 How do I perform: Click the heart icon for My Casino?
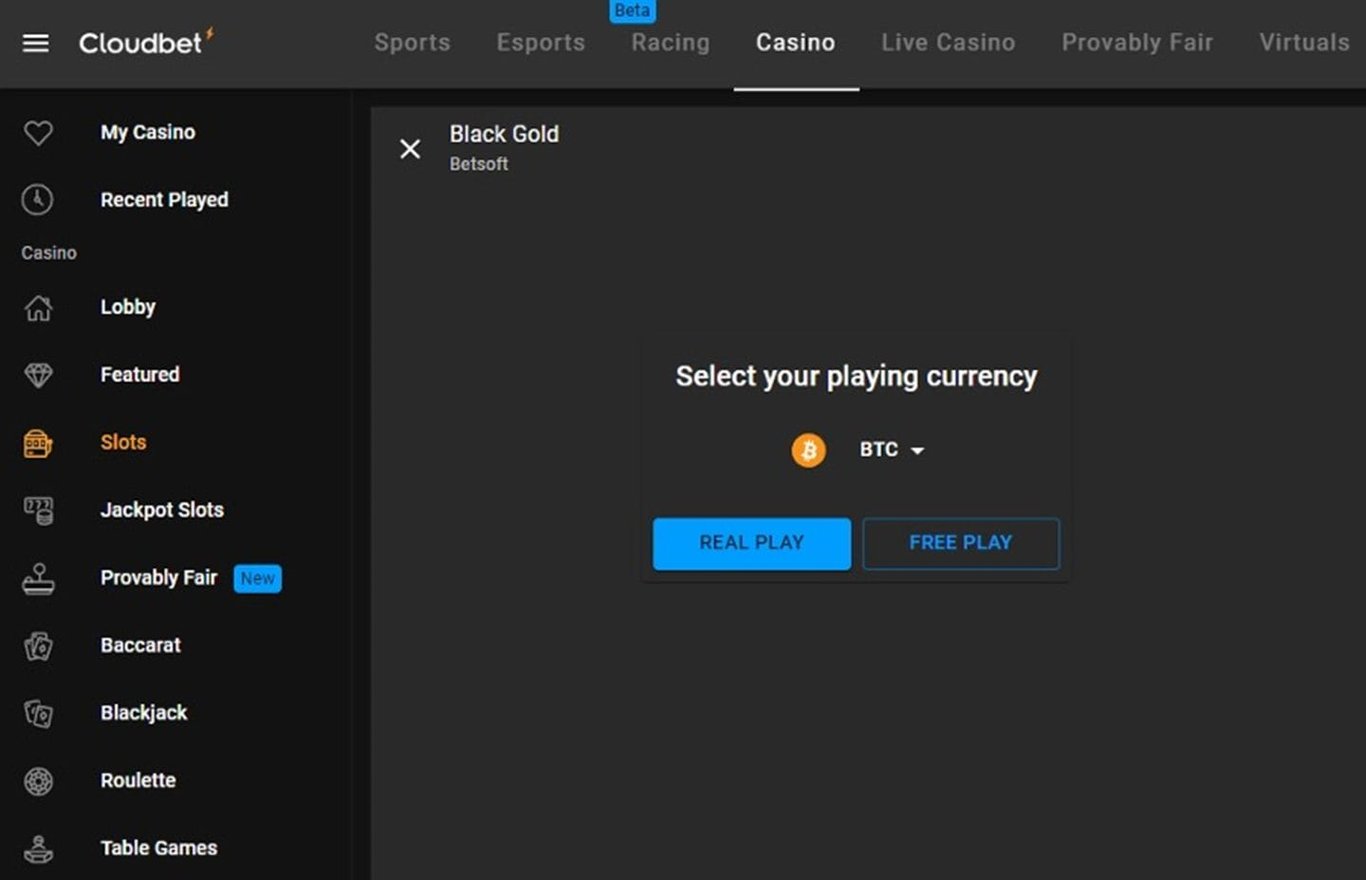point(38,132)
